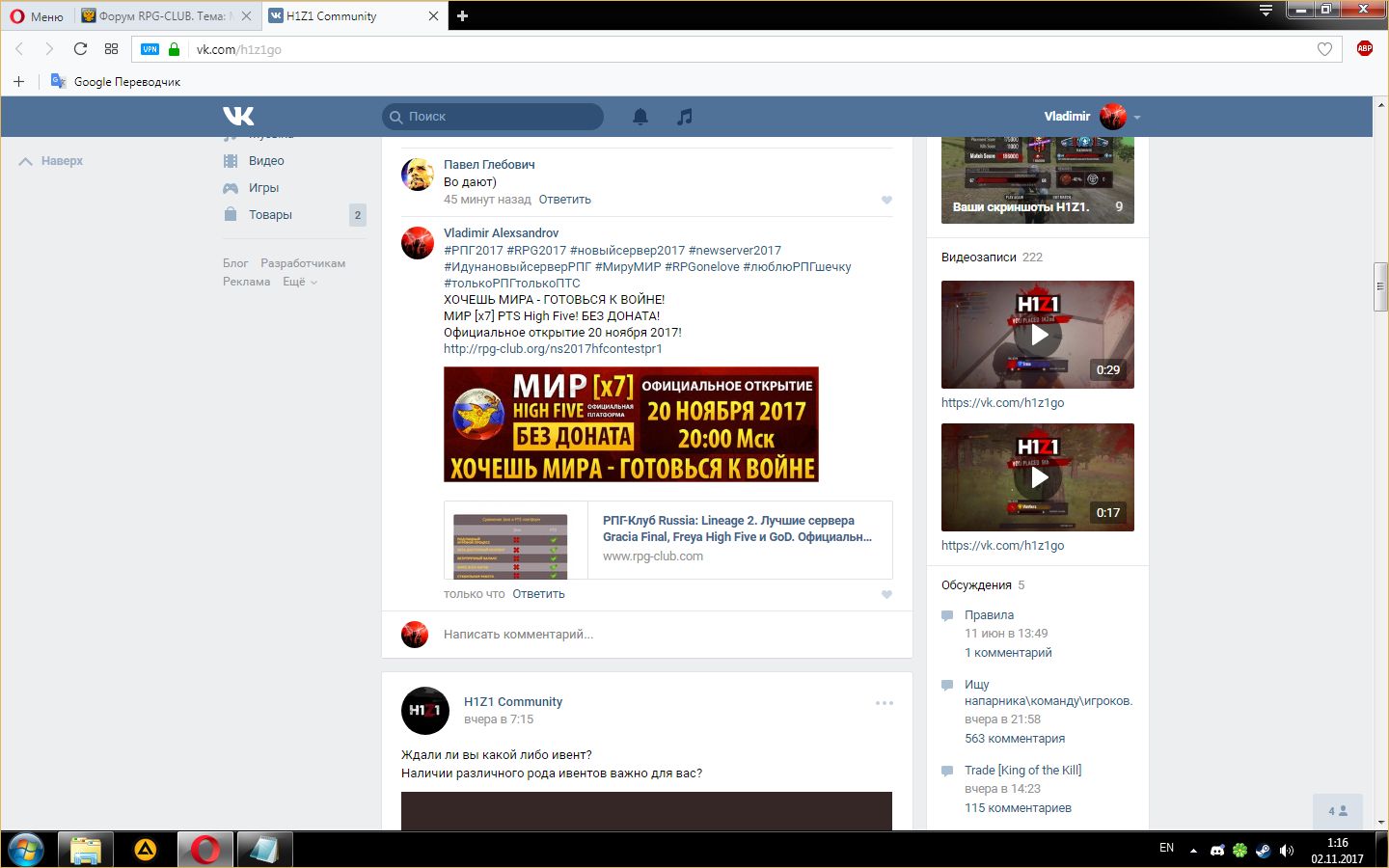Open the rpg-club.org contest link
Image resolution: width=1389 pixels, height=868 pixels.
click(x=553, y=349)
